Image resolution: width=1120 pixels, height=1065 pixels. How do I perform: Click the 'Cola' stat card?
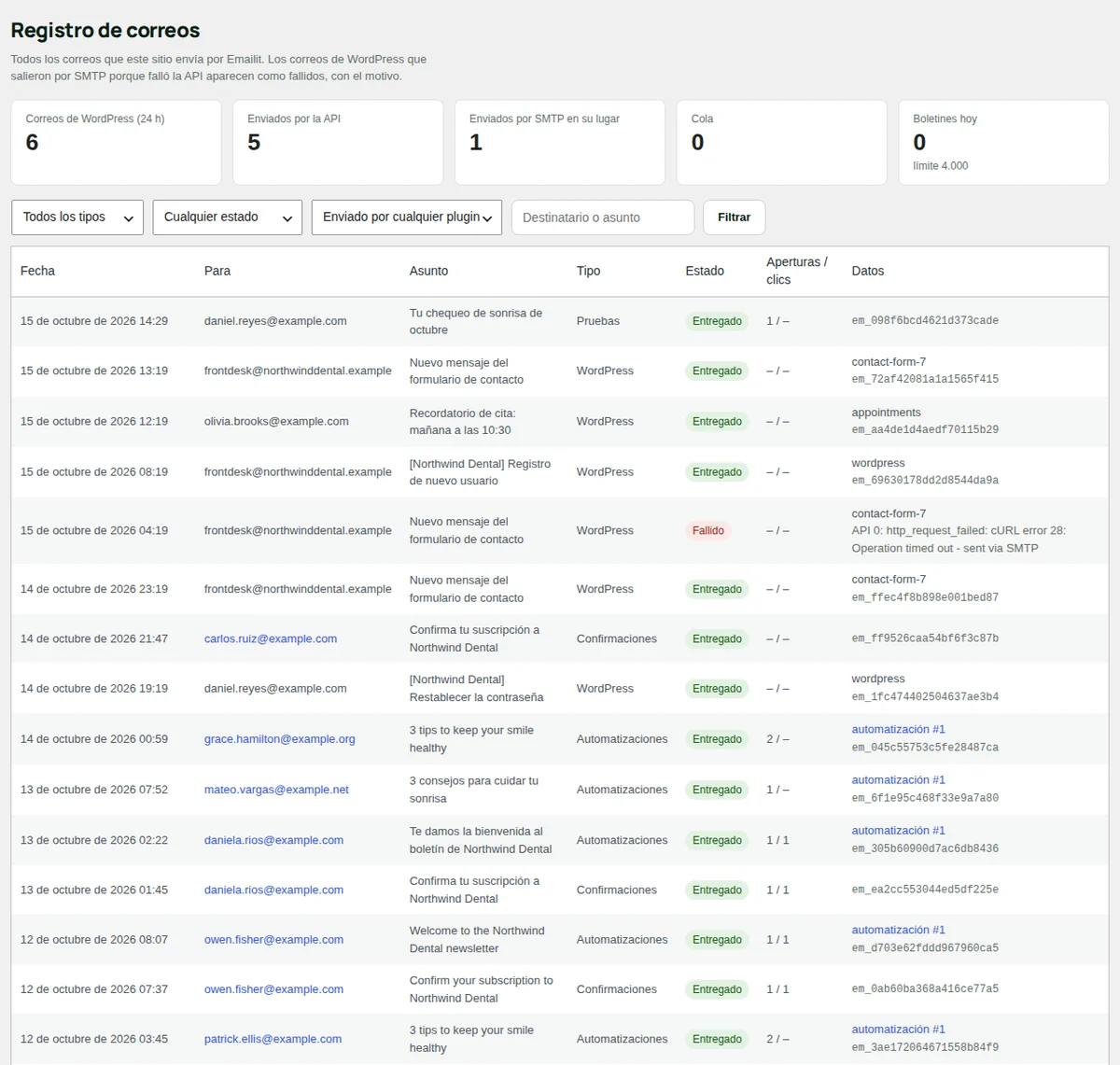[781, 142]
